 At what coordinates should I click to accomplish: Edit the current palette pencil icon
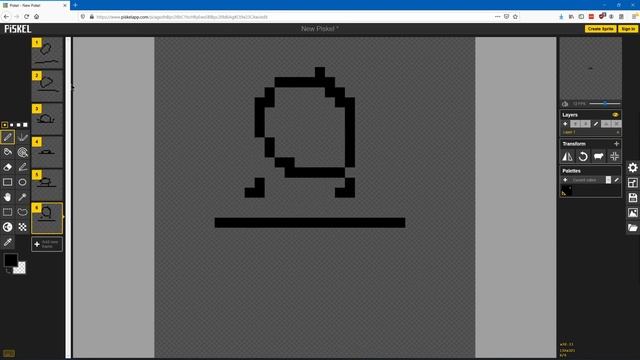click(617, 180)
